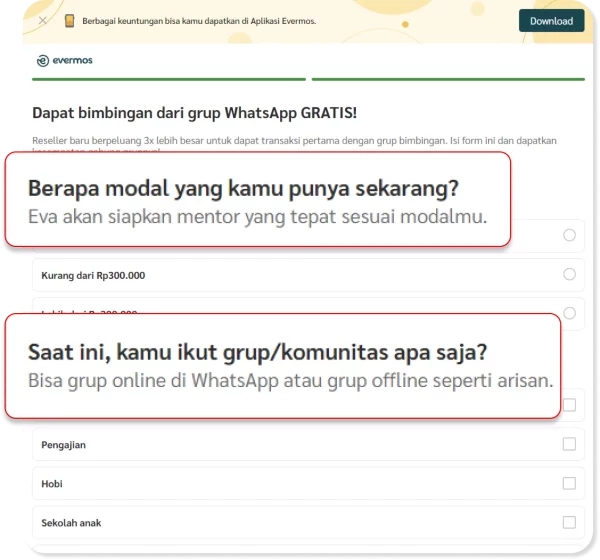Select radio for Kurang dari Rp300.000
Viewport: 600px width, 560px height.
click(x=569, y=274)
